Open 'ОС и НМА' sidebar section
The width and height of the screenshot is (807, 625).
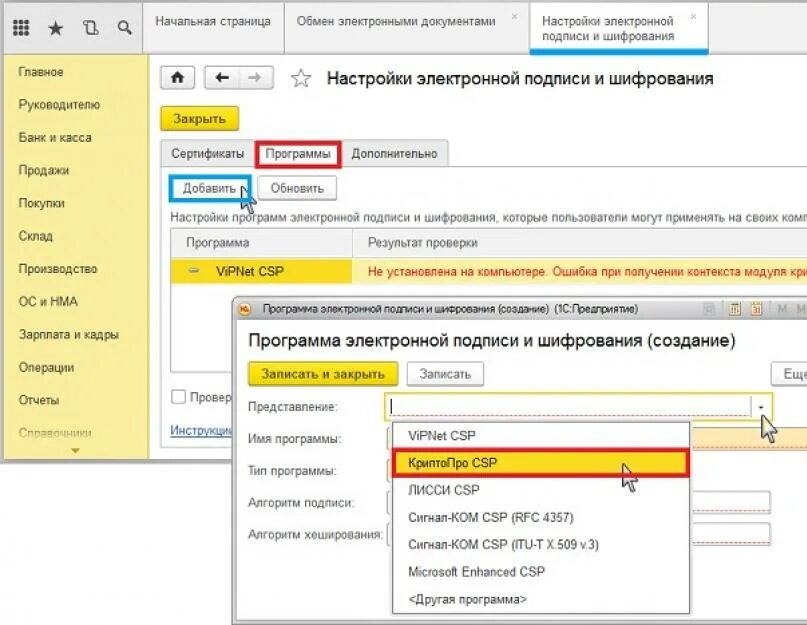(48, 302)
